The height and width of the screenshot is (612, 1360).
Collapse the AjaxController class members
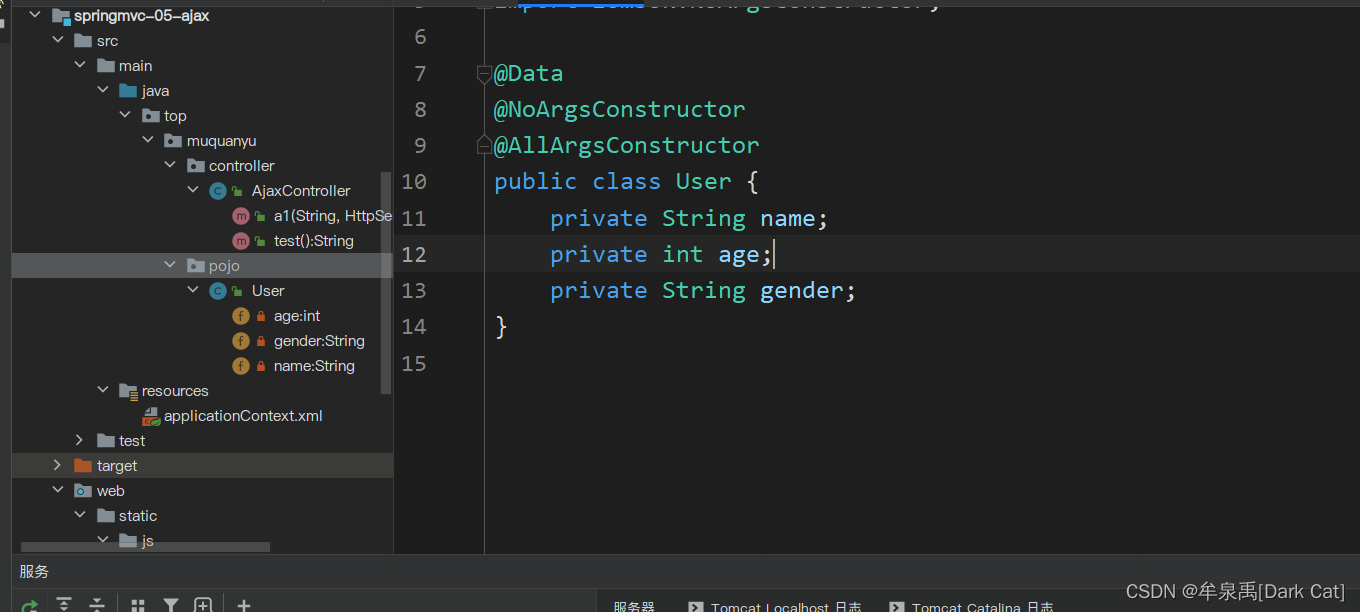coord(193,190)
